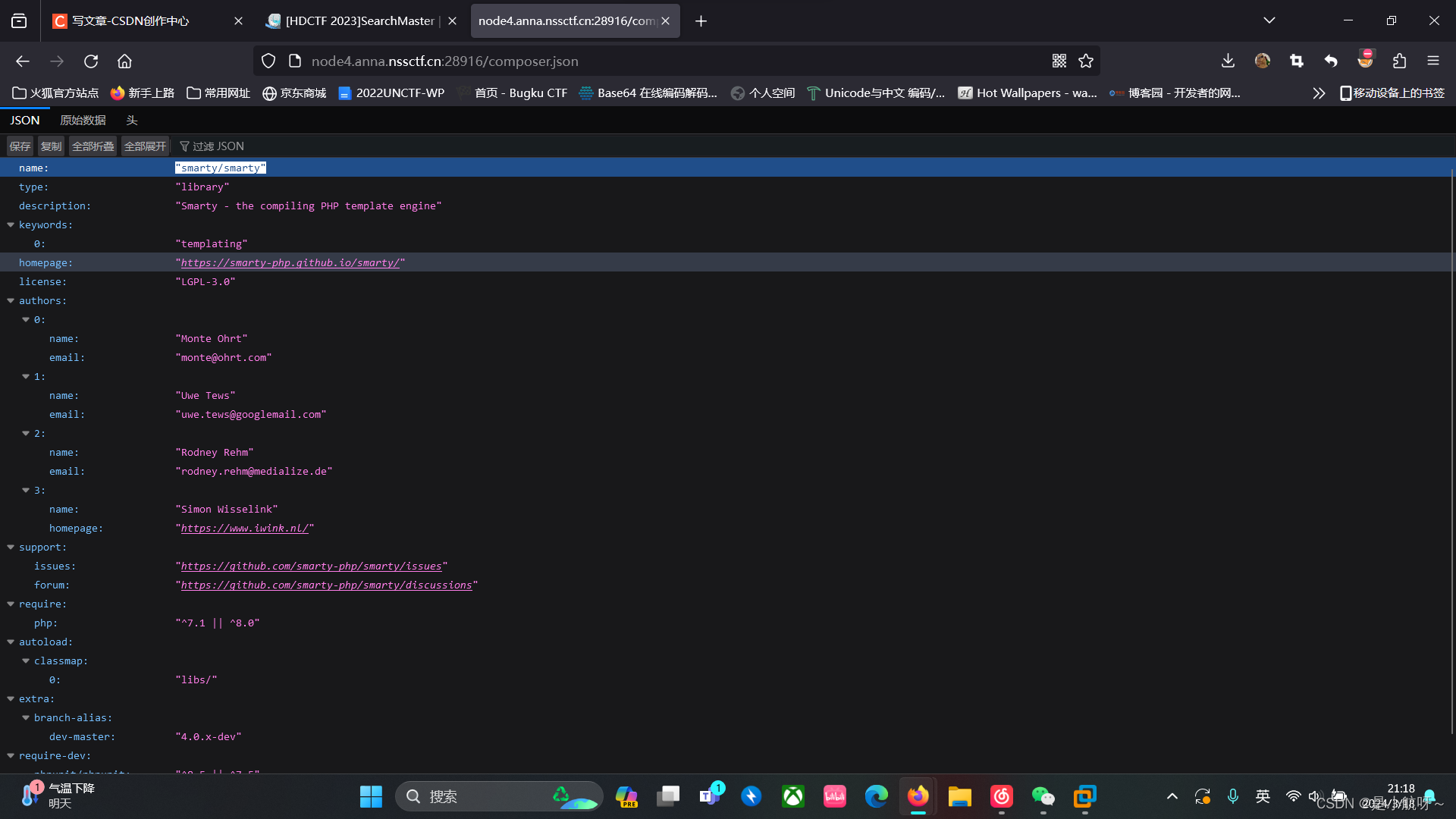The width and height of the screenshot is (1456, 819).
Task: Open the browser home page
Action: 124,61
